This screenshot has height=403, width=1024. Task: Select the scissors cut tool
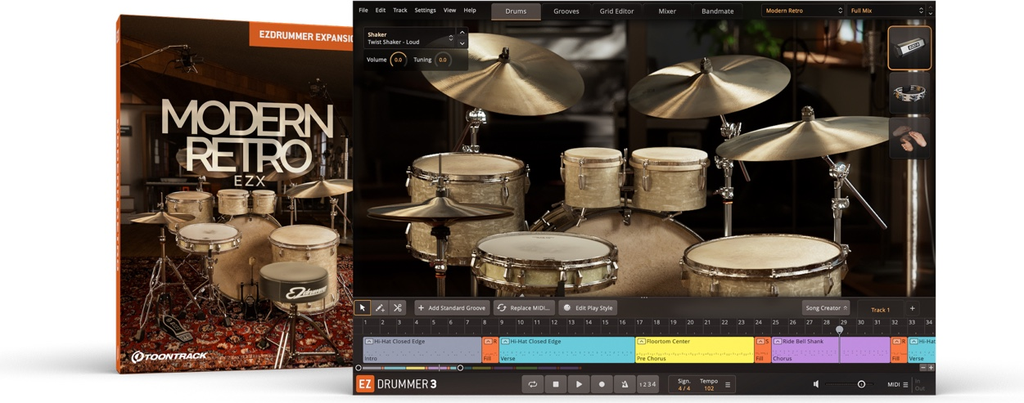coord(397,308)
